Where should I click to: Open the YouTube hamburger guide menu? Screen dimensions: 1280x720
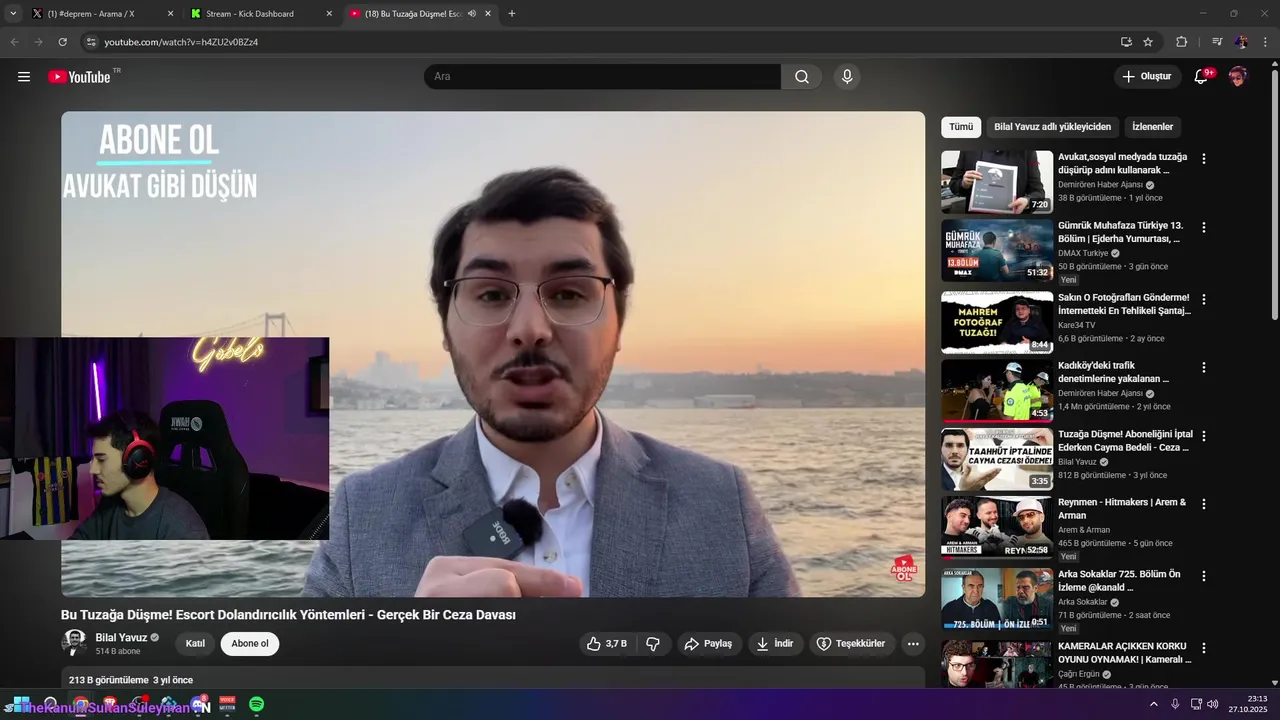pos(24,77)
